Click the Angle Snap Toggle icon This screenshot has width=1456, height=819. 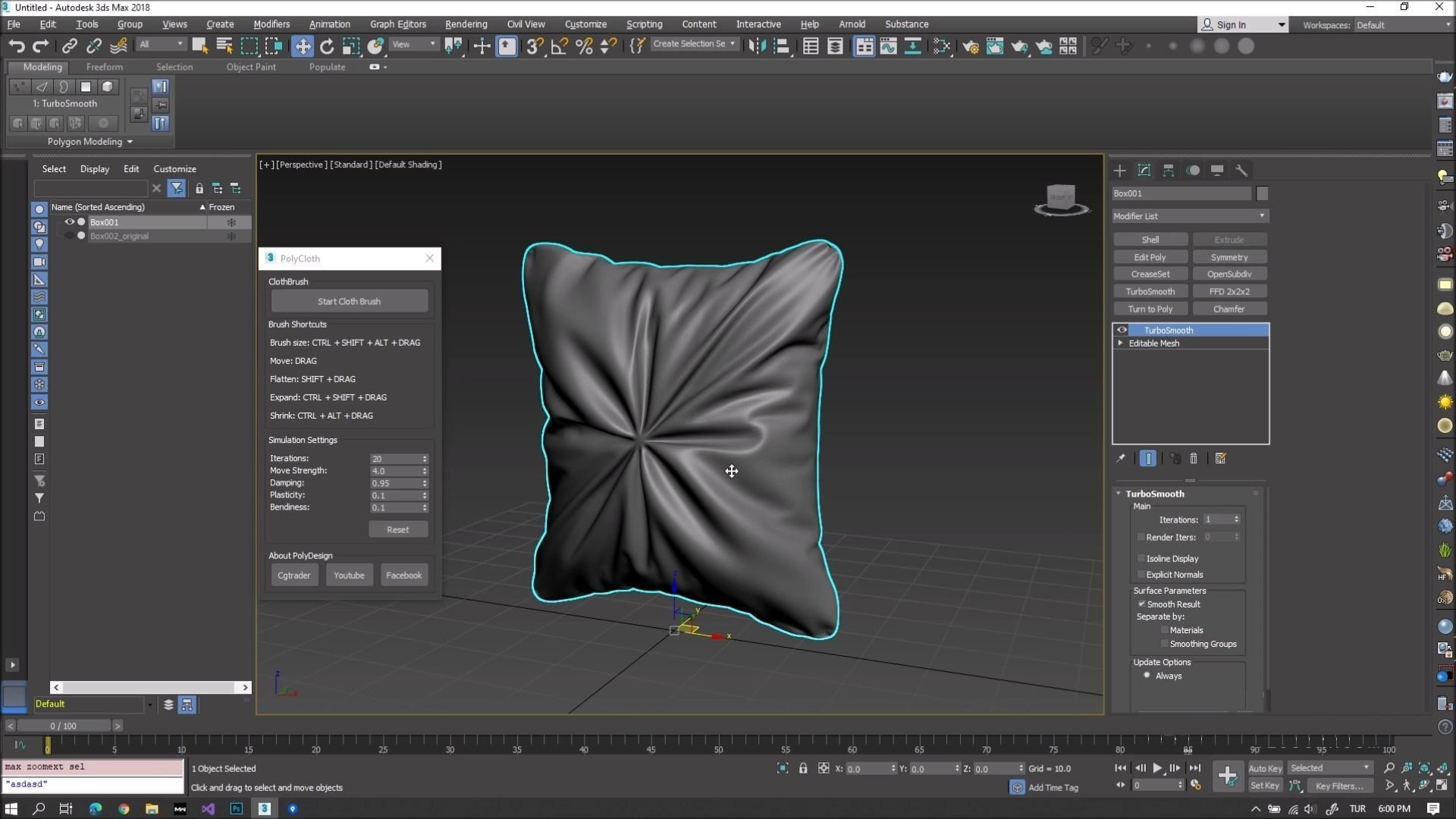(559, 45)
